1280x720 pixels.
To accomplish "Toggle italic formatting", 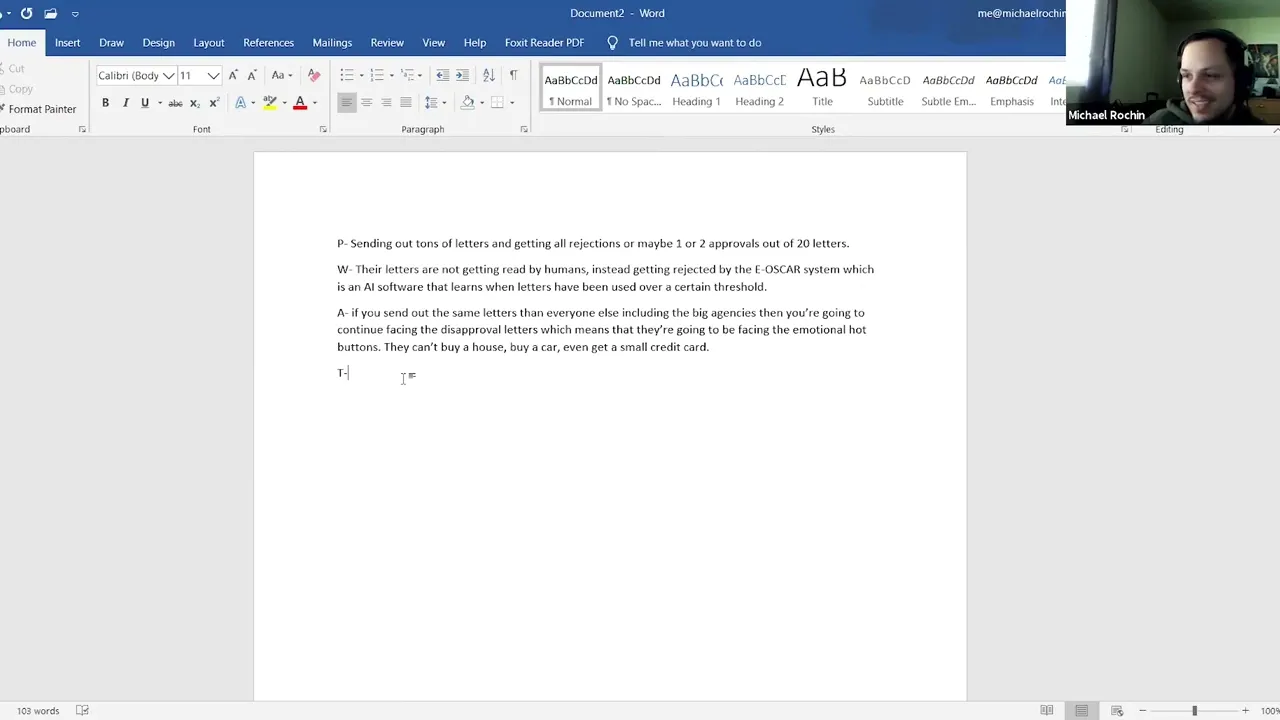I will click(125, 102).
